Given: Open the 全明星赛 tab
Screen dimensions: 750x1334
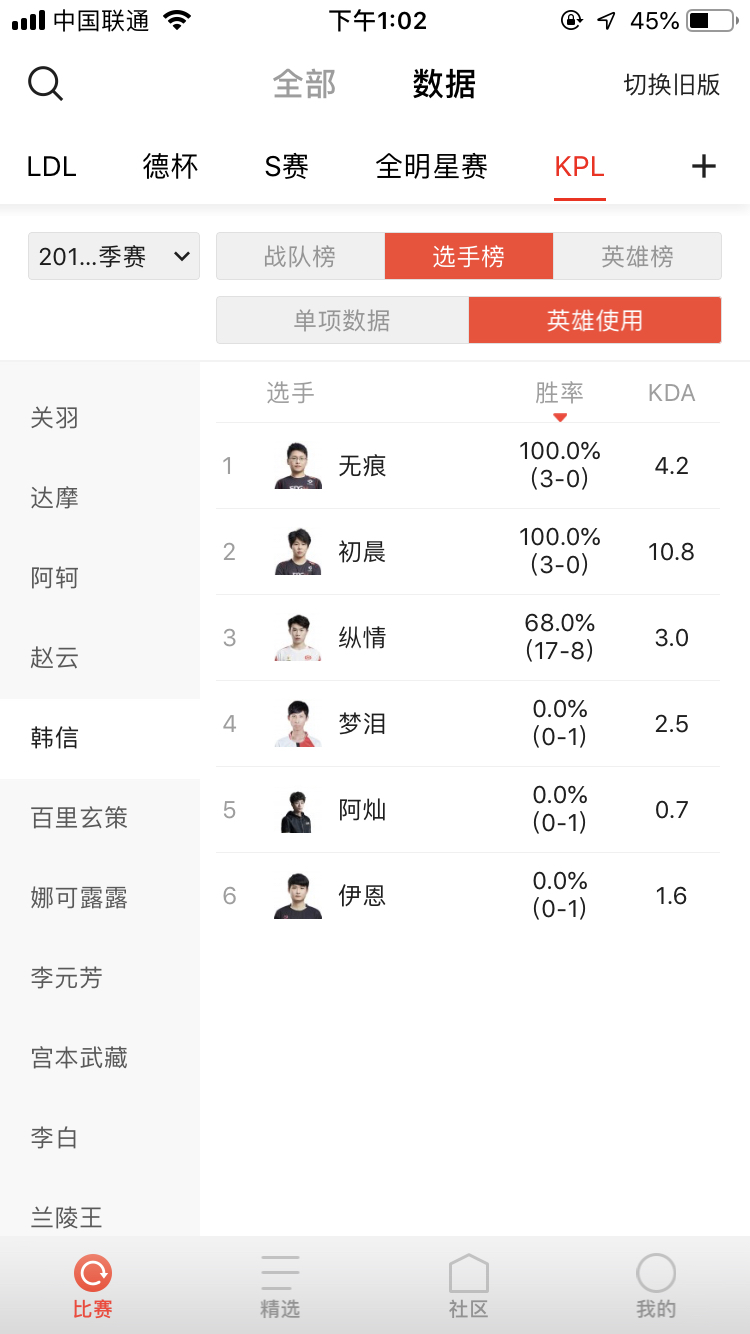Looking at the screenshot, I should coord(431,166).
